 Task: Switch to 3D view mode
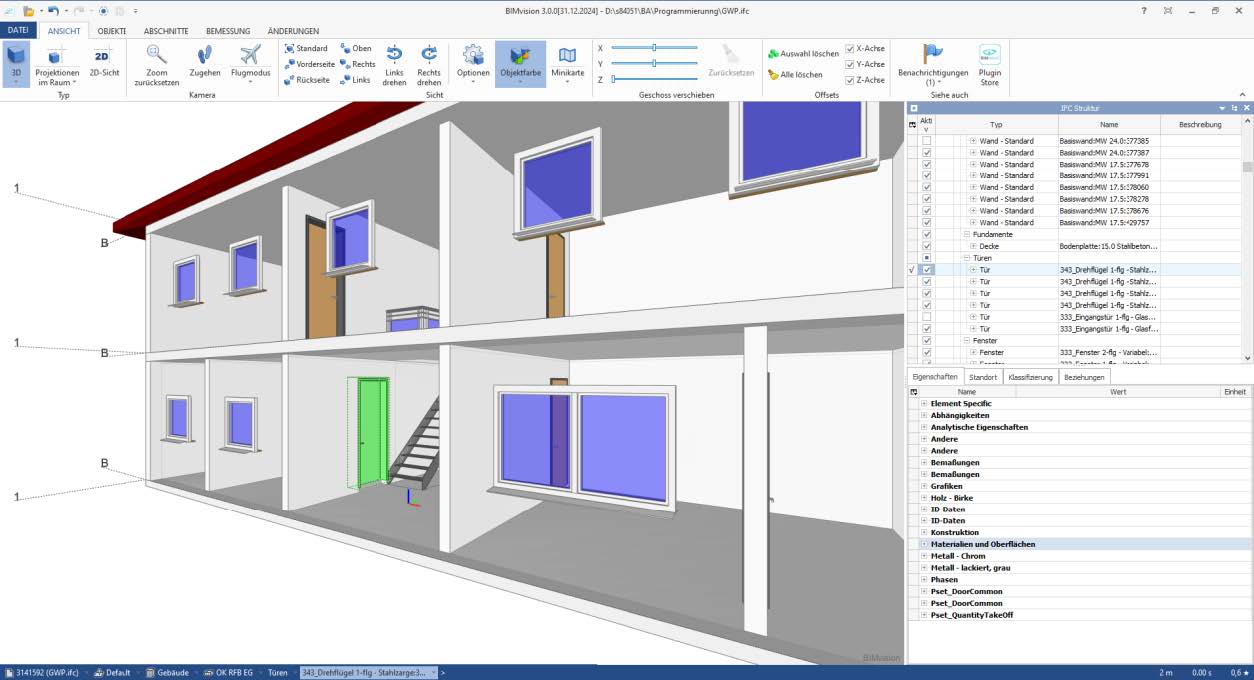click(16, 64)
